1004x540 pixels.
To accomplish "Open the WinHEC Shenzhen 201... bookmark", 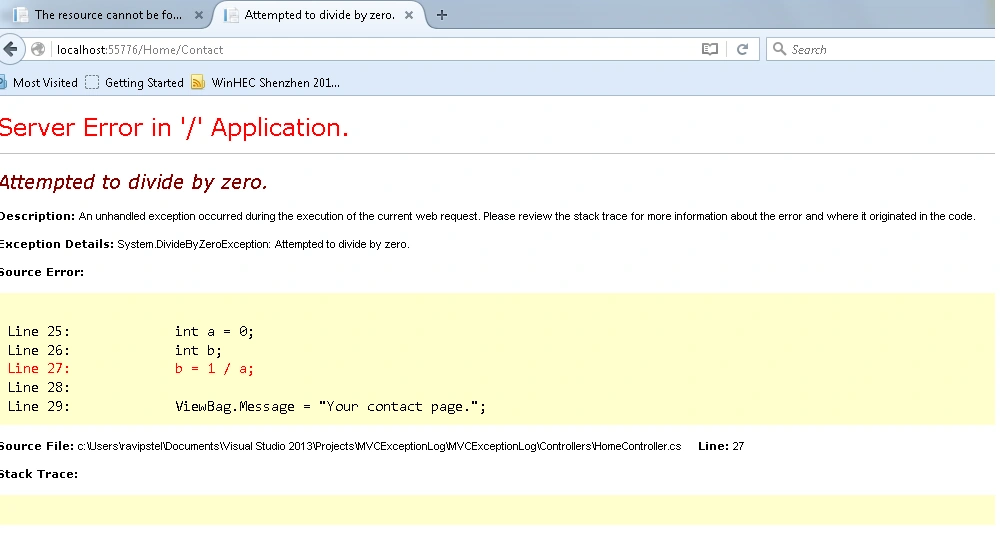I will coord(266,83).
